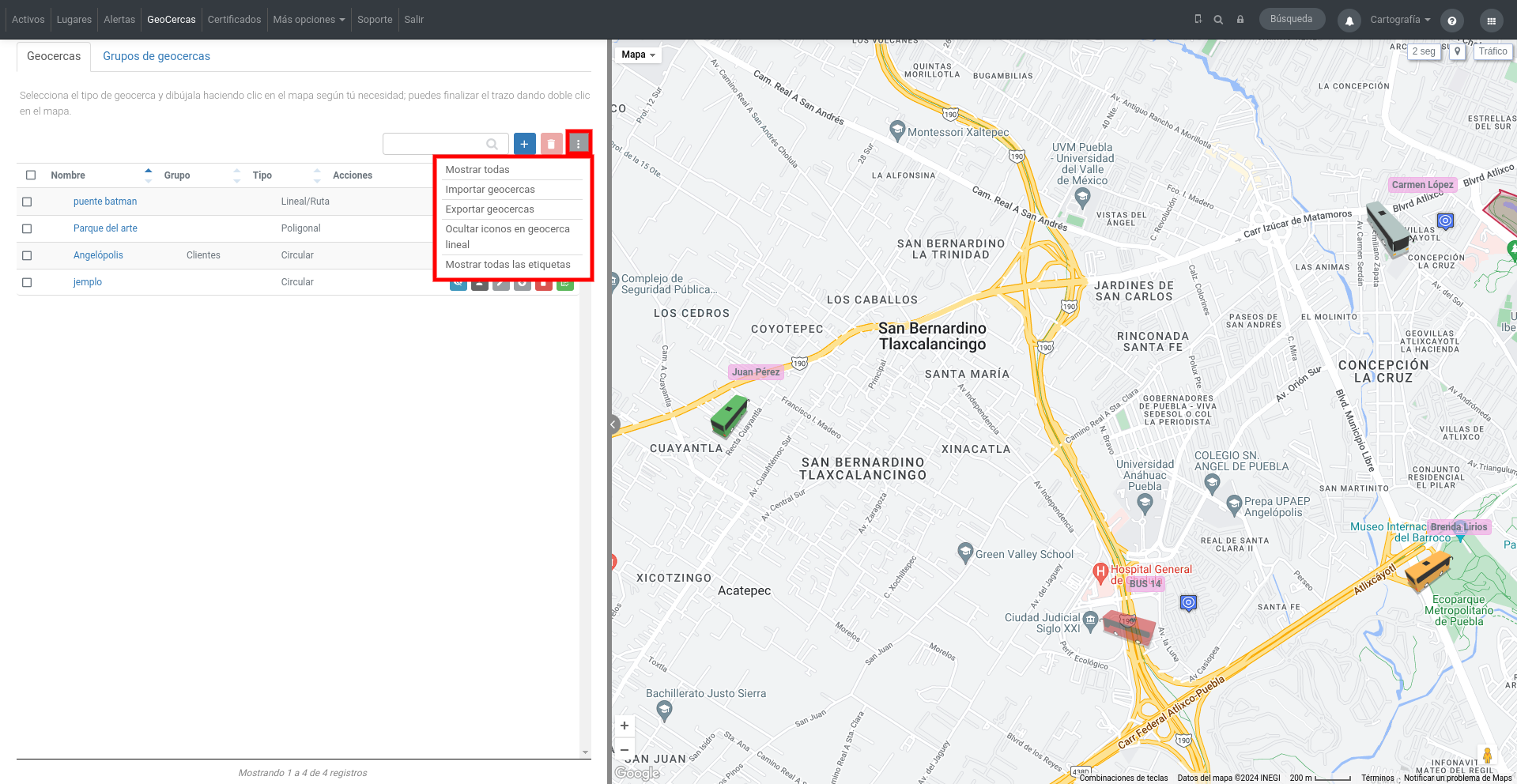Choose Ocultar iconos en geocerca lineal
1517x784 pixels.
coord(508,237)
